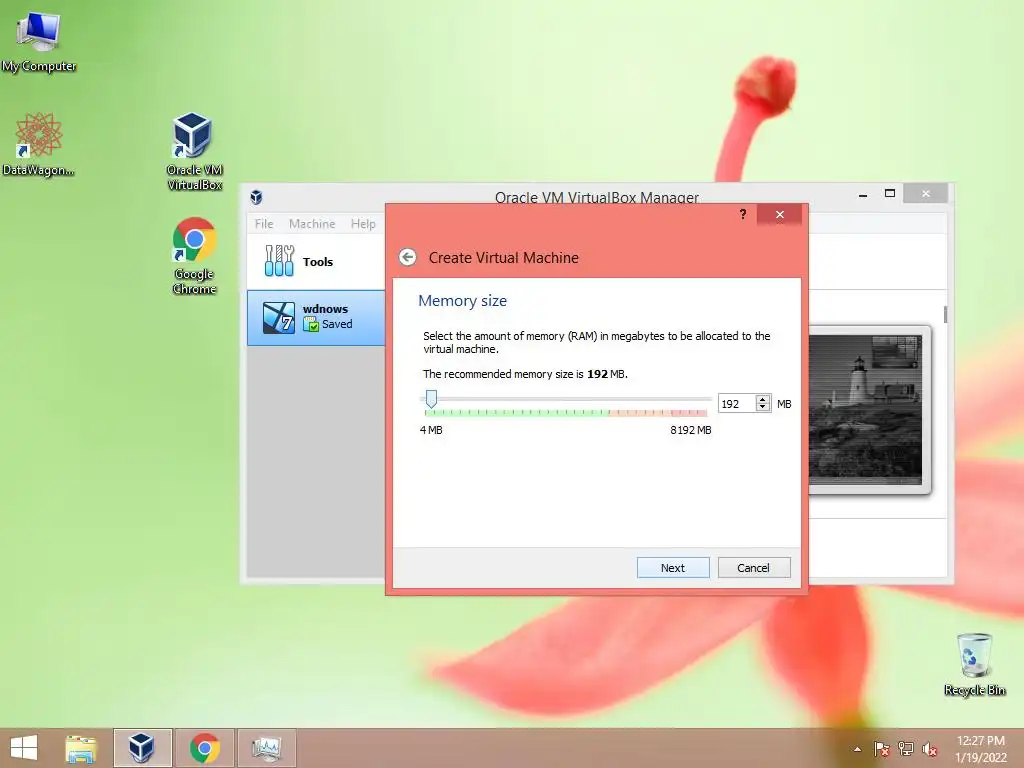Click the memory MB input field
Screen dimensions: 1024x768
coord(737,404)
